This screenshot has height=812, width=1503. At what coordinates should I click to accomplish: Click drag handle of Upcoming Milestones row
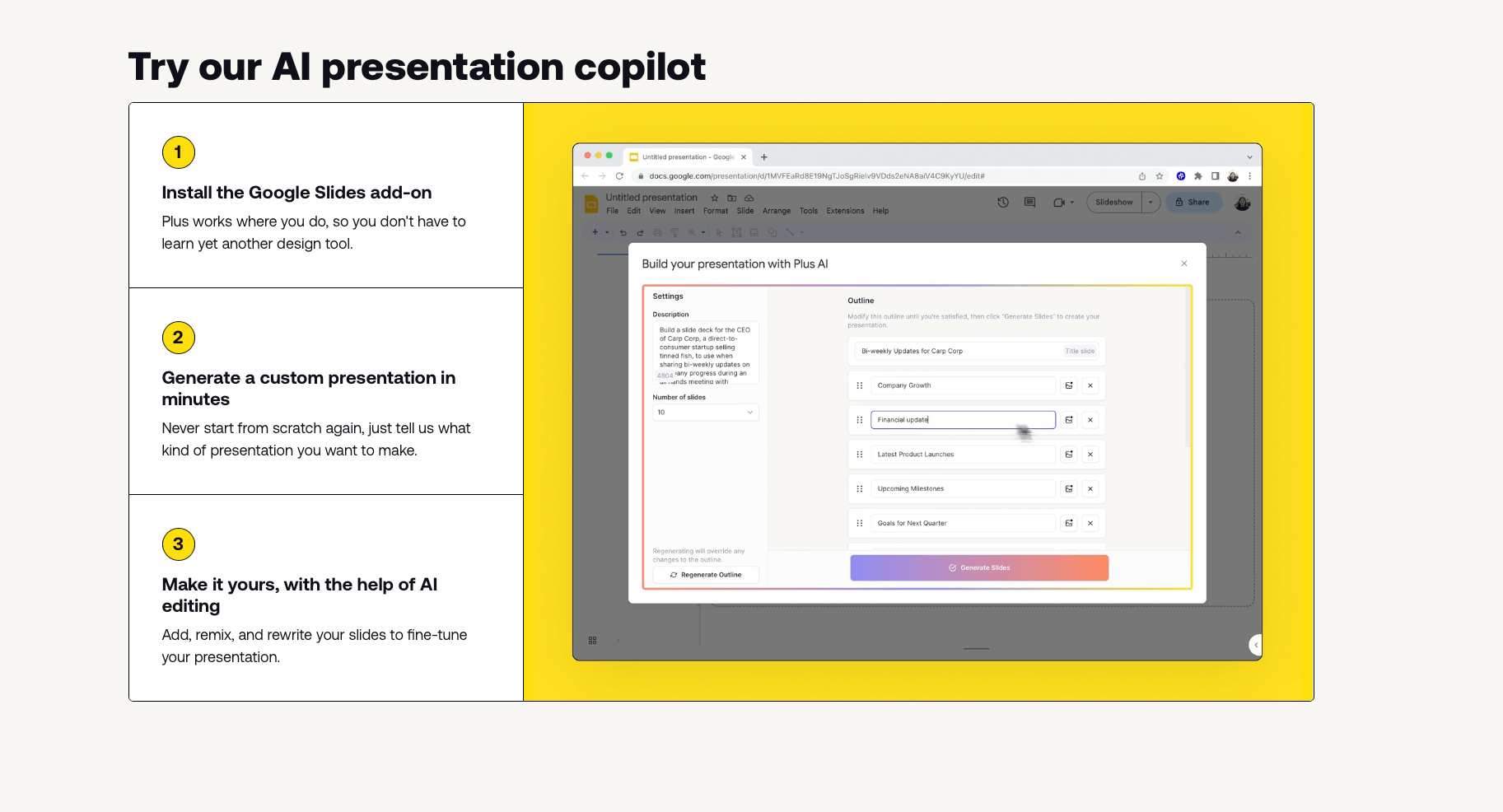pyautogui.click(x=860, y=489)
